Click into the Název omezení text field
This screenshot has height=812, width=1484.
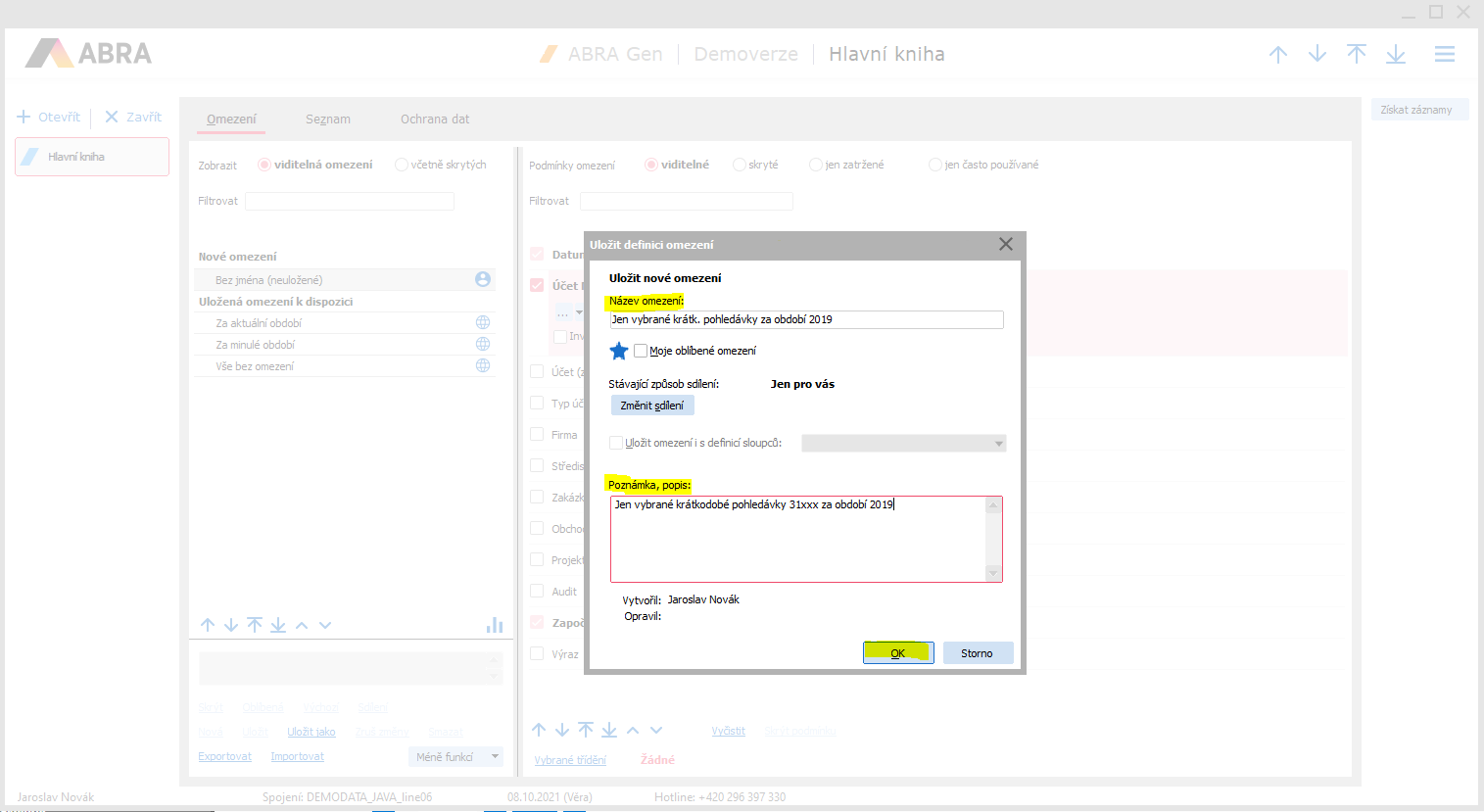(x=805, y=319)
